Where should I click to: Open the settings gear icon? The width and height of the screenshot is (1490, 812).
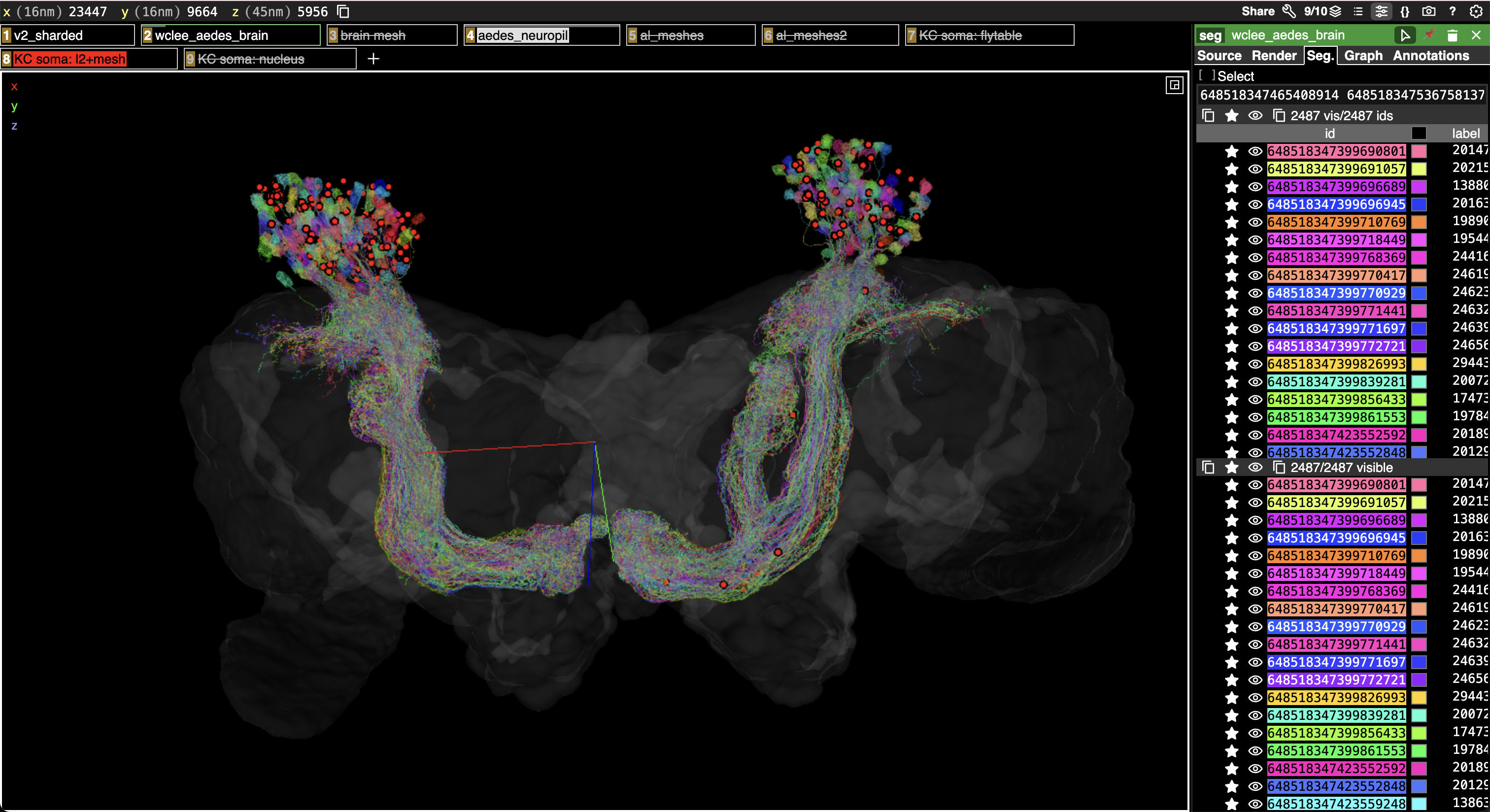(x=1476, y=11)
